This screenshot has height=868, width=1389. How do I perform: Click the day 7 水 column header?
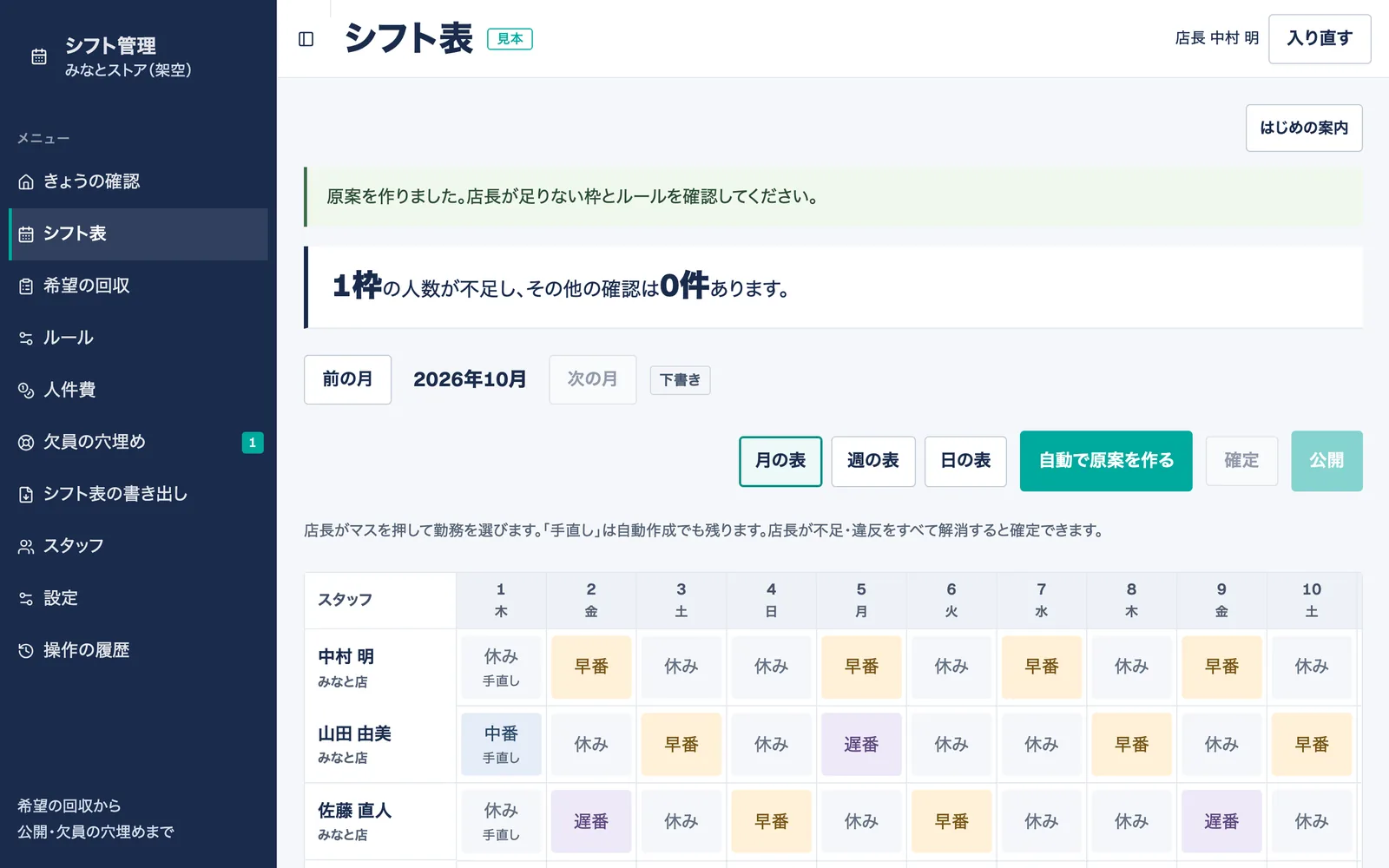coord(1041,600)
